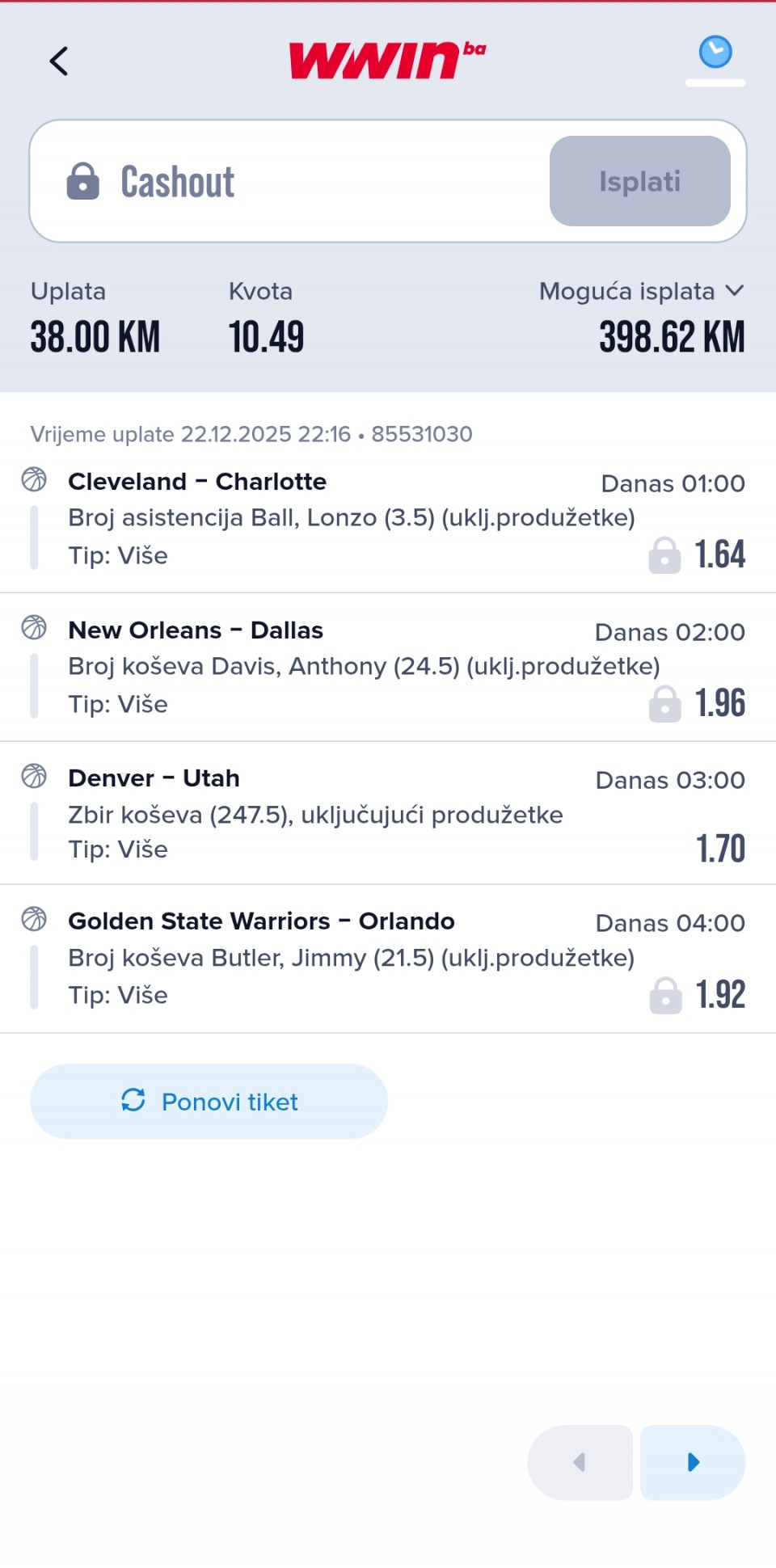Tap basketball icon beside Denver - Utah
776x1568 pixels.
coord(34,776)
